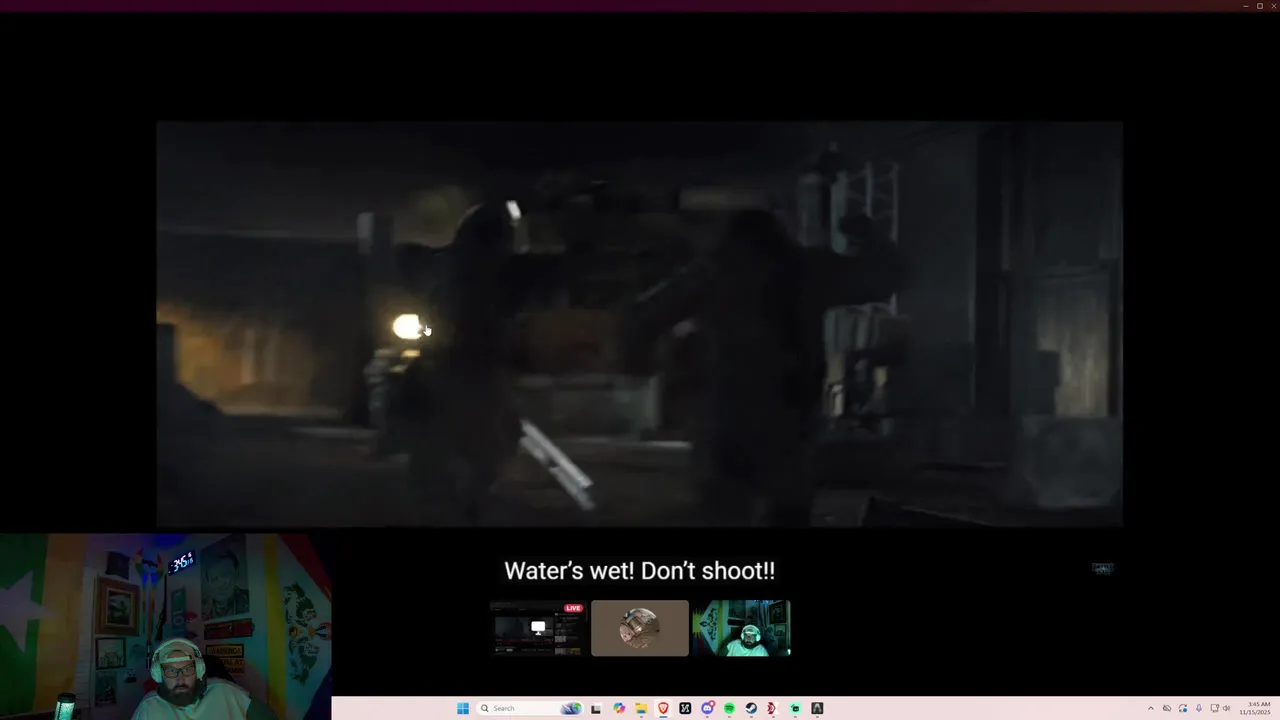Open the red-and-white taskbar app icon
The width and height of the screenshot is (1280, 720).
[772, 708]
